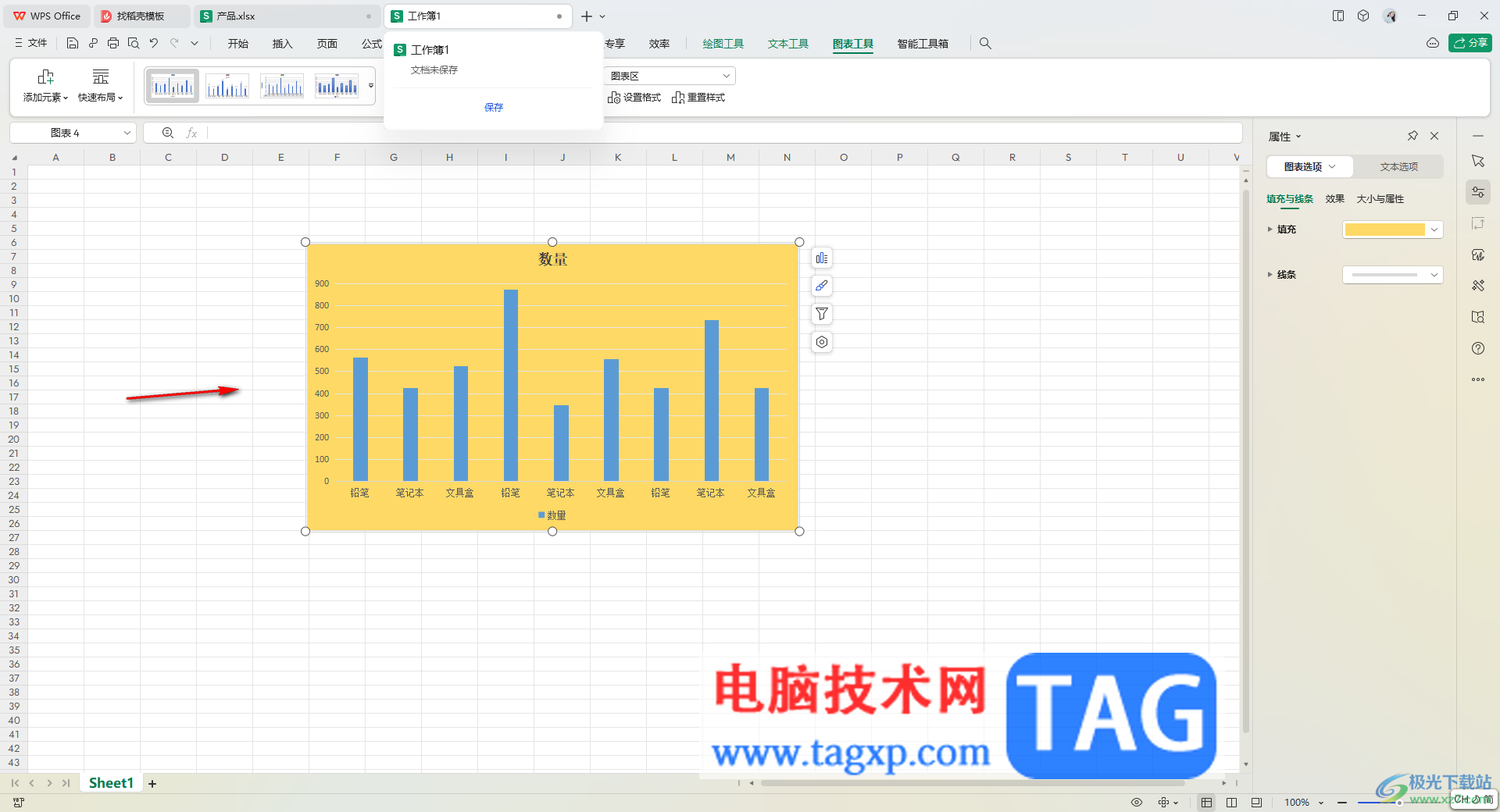Open Print Preview from quick toolbar
1500x812 pixels.
(134, 44)
